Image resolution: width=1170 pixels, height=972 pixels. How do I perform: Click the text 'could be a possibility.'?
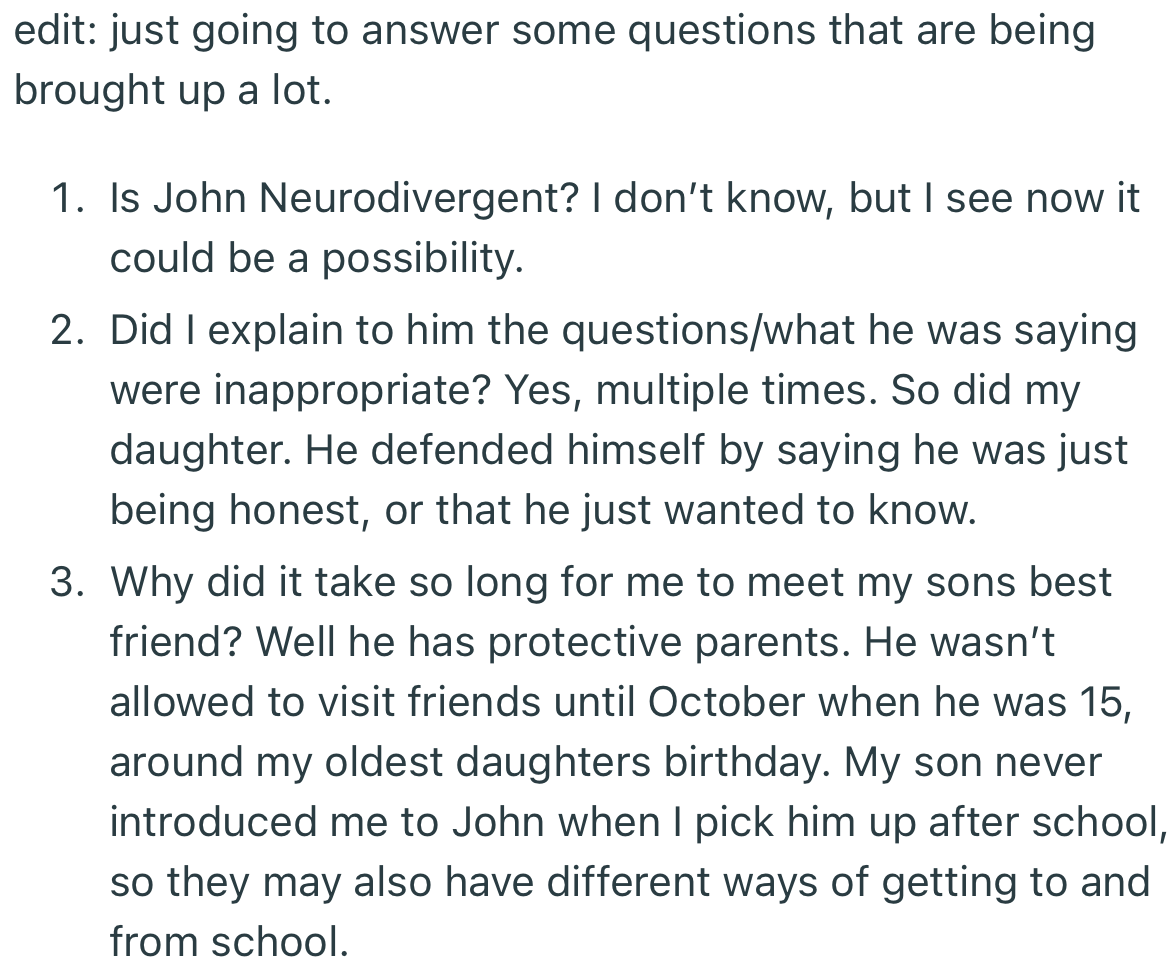[316, 260]
